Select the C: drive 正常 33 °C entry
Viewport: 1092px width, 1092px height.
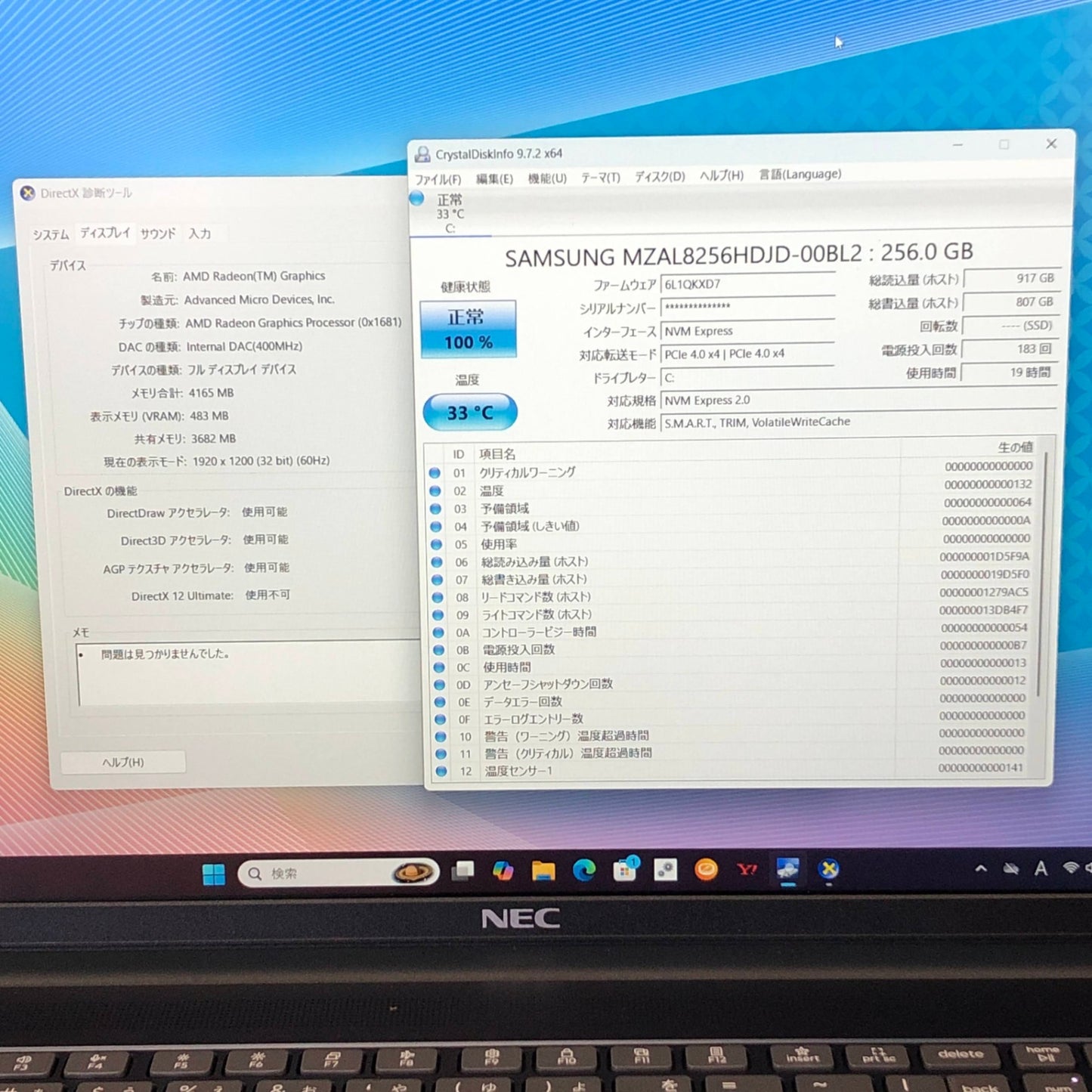coord(450,213)
